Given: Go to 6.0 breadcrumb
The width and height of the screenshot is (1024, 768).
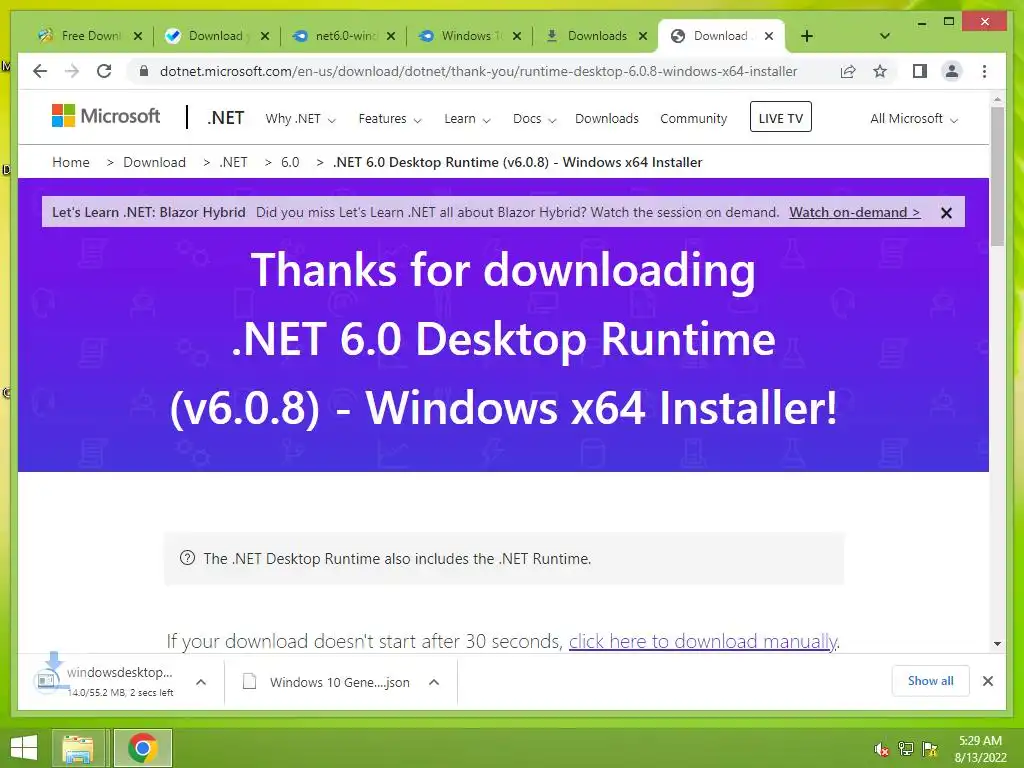Looking at the screenshot, I should coord(290,162).
